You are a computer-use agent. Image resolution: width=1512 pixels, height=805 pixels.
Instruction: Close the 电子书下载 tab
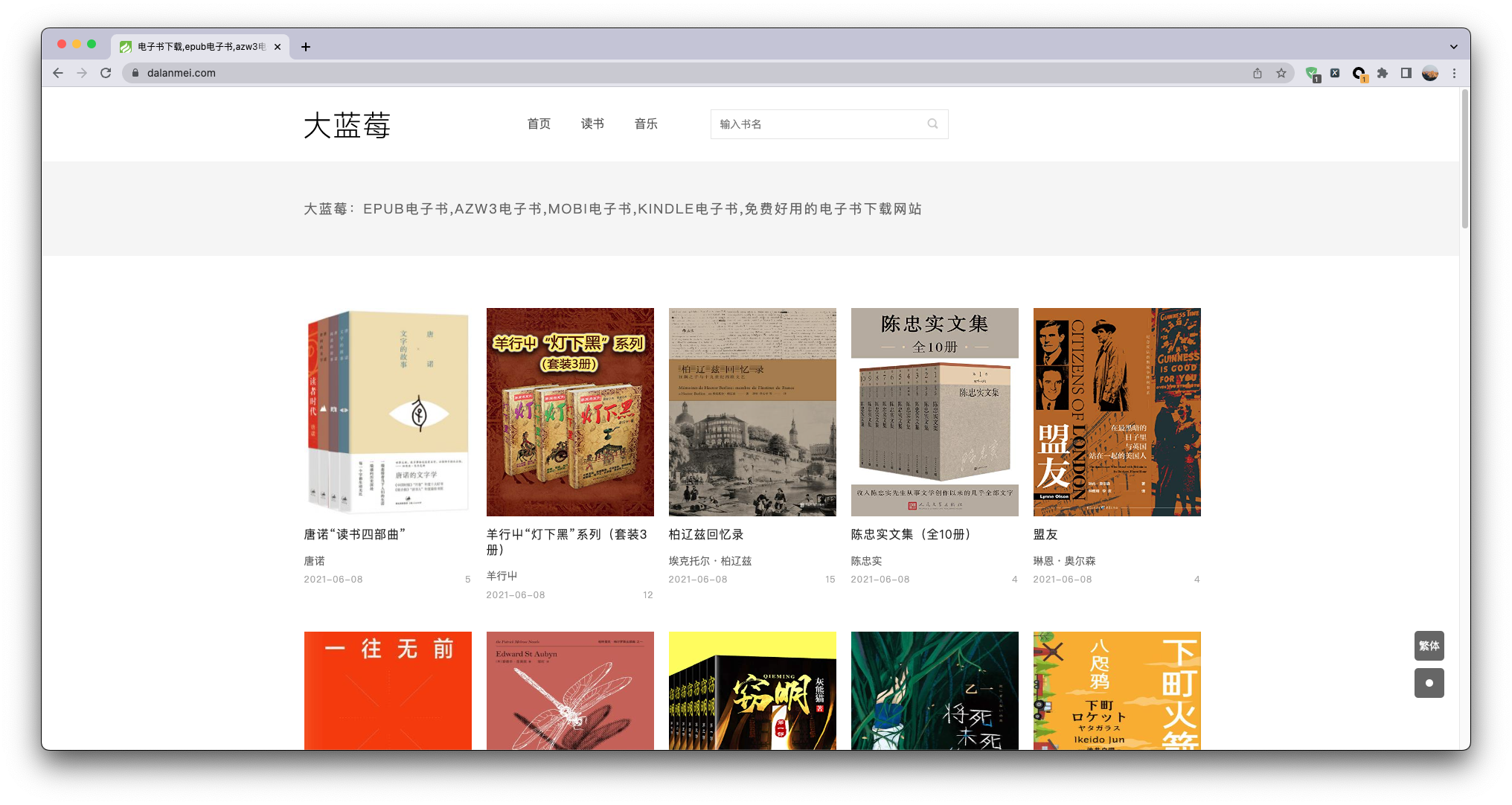tap(278, 46)
